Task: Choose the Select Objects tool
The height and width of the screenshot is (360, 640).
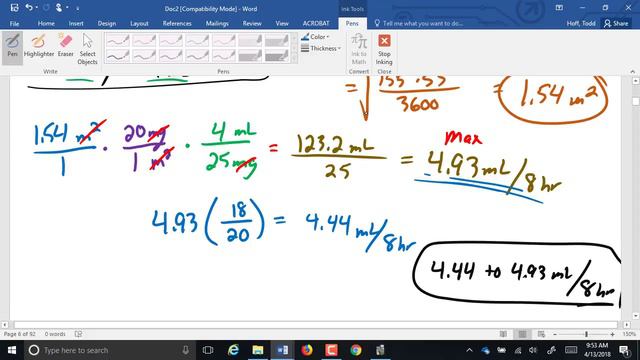Action: point(87,49)
